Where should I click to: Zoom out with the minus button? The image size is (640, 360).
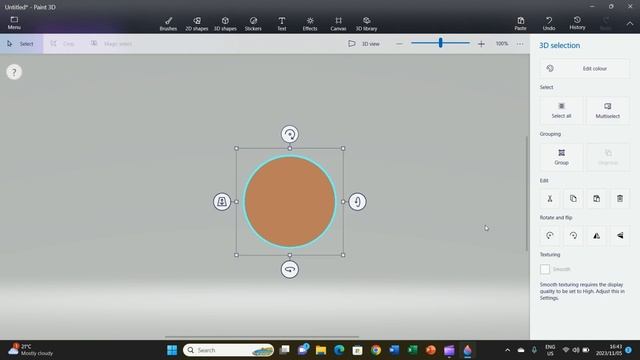399,44
